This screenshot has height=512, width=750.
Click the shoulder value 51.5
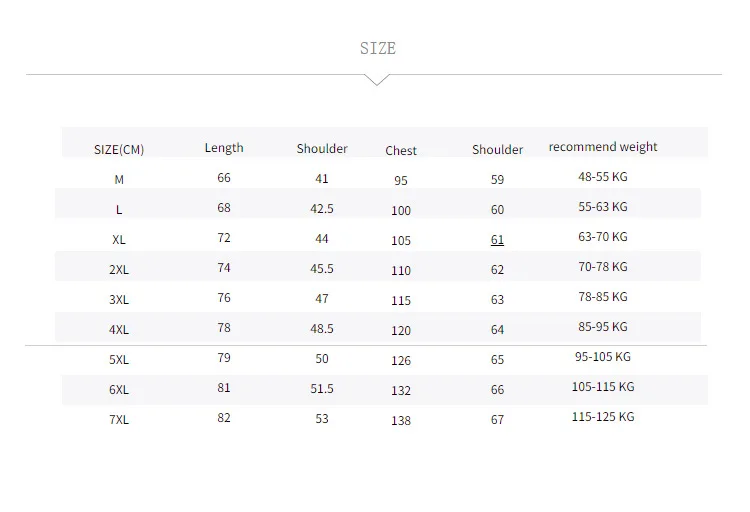pyautogui.click(x=322, y=389)
